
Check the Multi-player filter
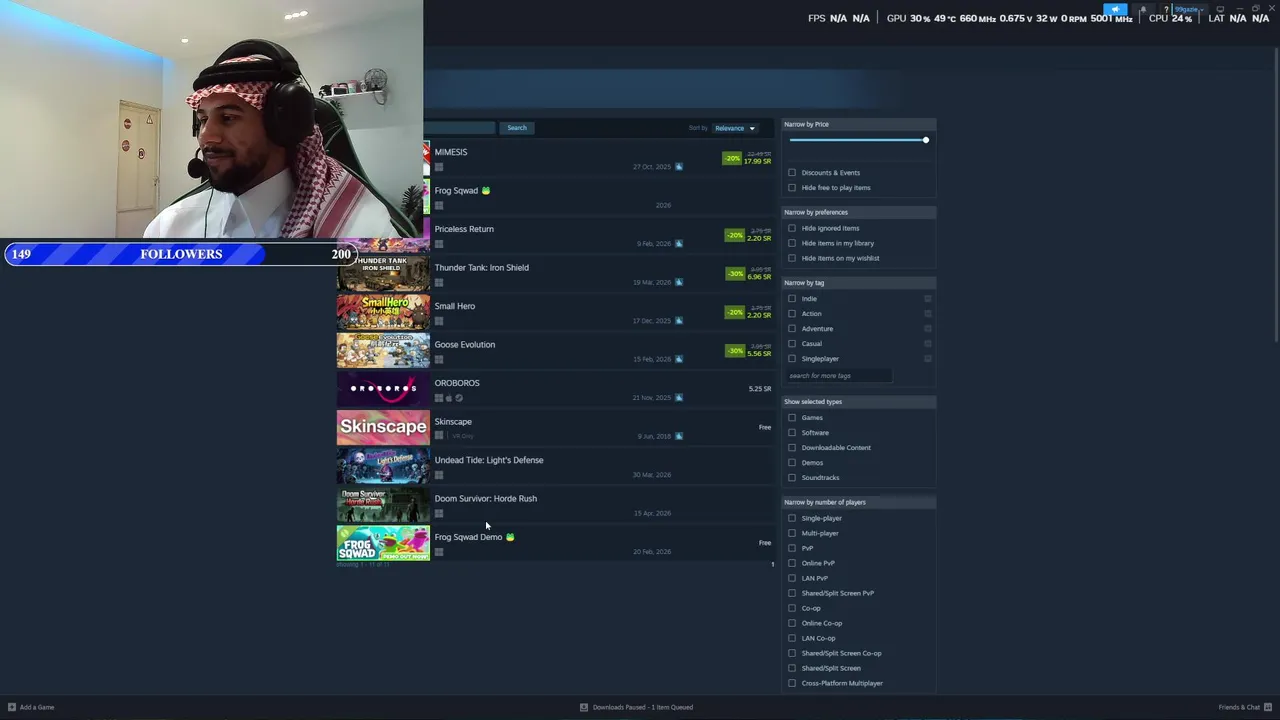pyautogui.click(x=792, y=533)
